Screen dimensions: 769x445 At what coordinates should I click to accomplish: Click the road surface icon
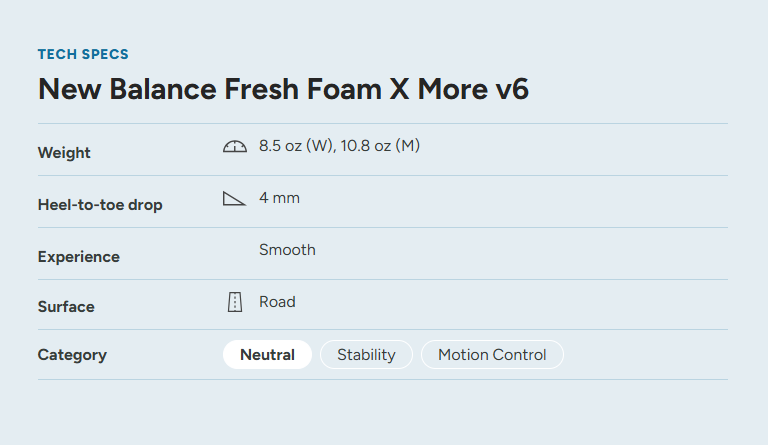[235, 302]
